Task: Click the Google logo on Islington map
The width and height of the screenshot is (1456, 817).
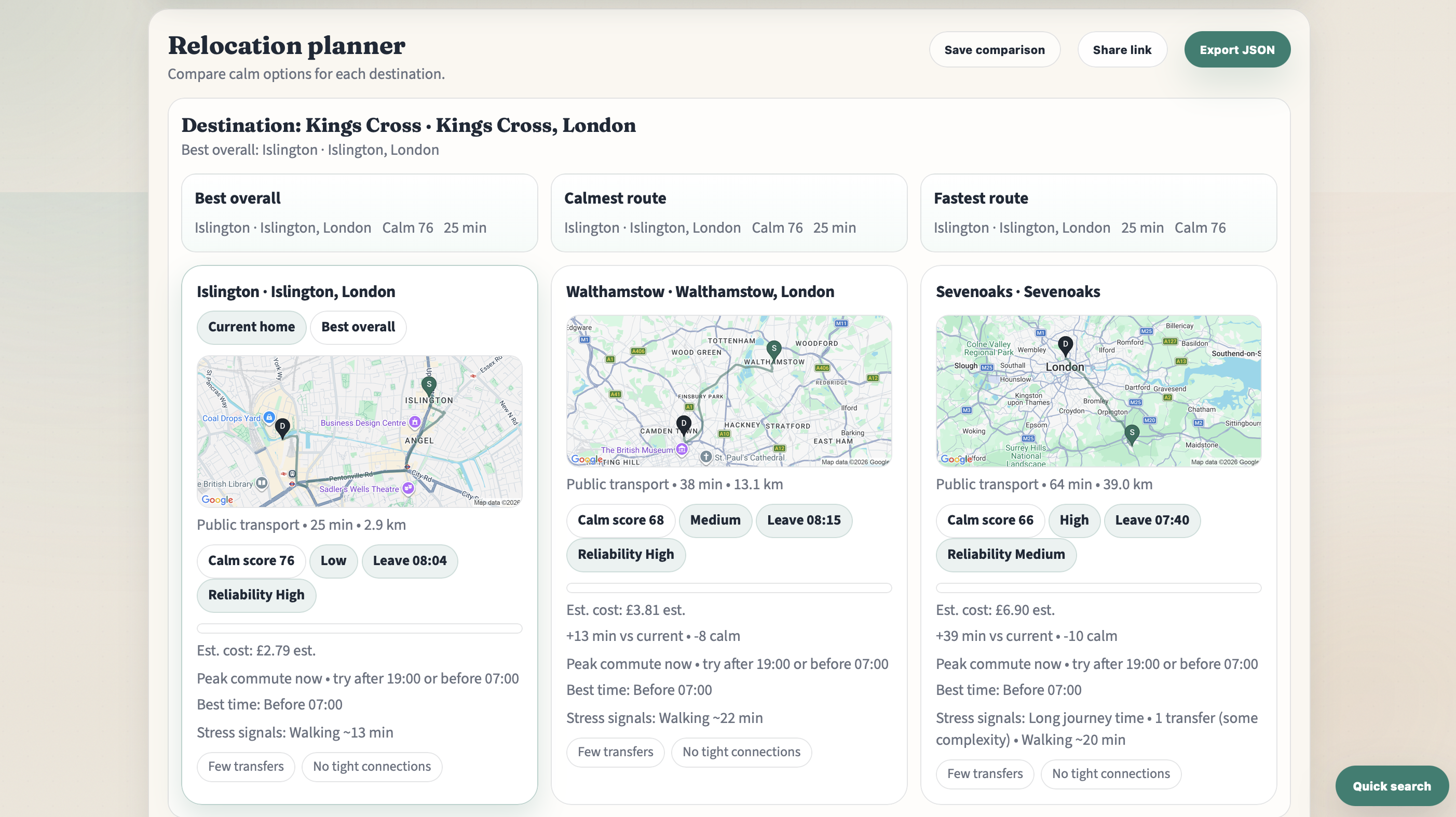Action: click(217, 500)
